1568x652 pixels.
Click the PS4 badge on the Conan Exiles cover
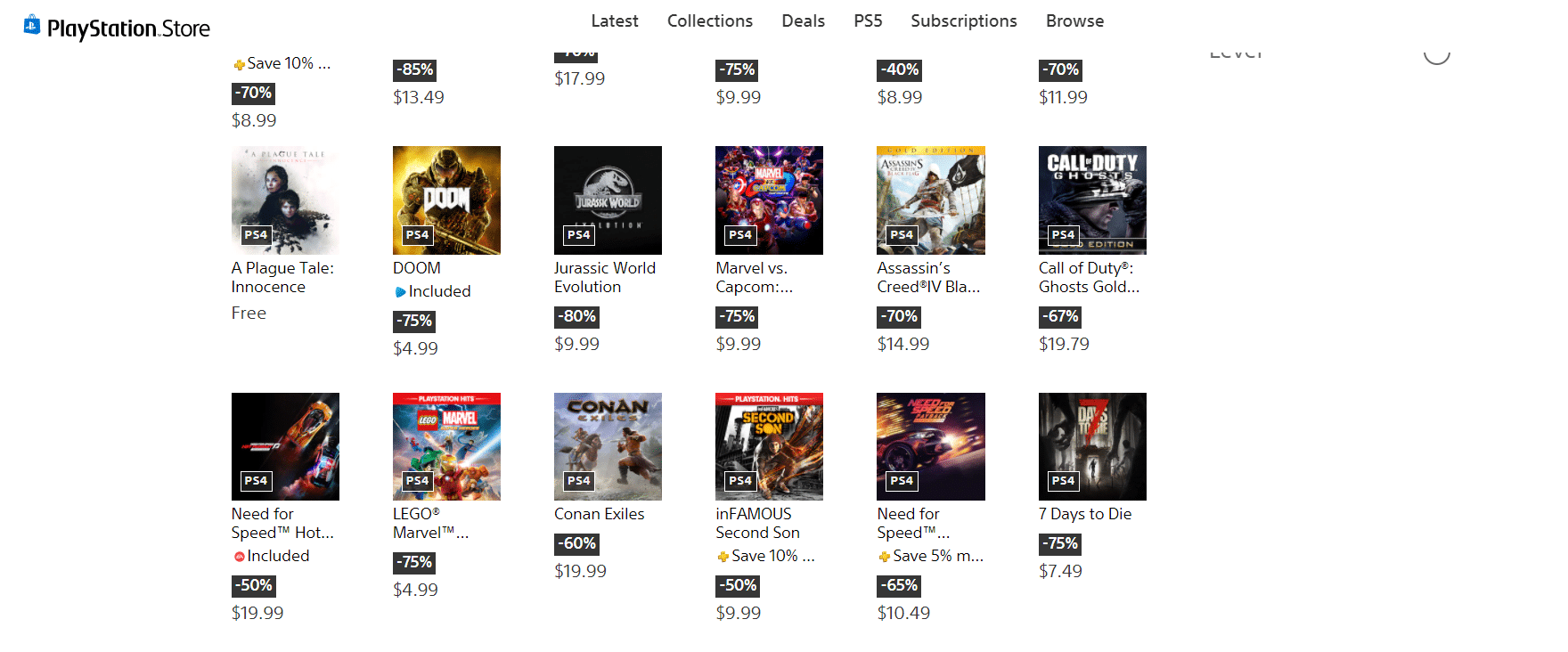pos(578,481)
